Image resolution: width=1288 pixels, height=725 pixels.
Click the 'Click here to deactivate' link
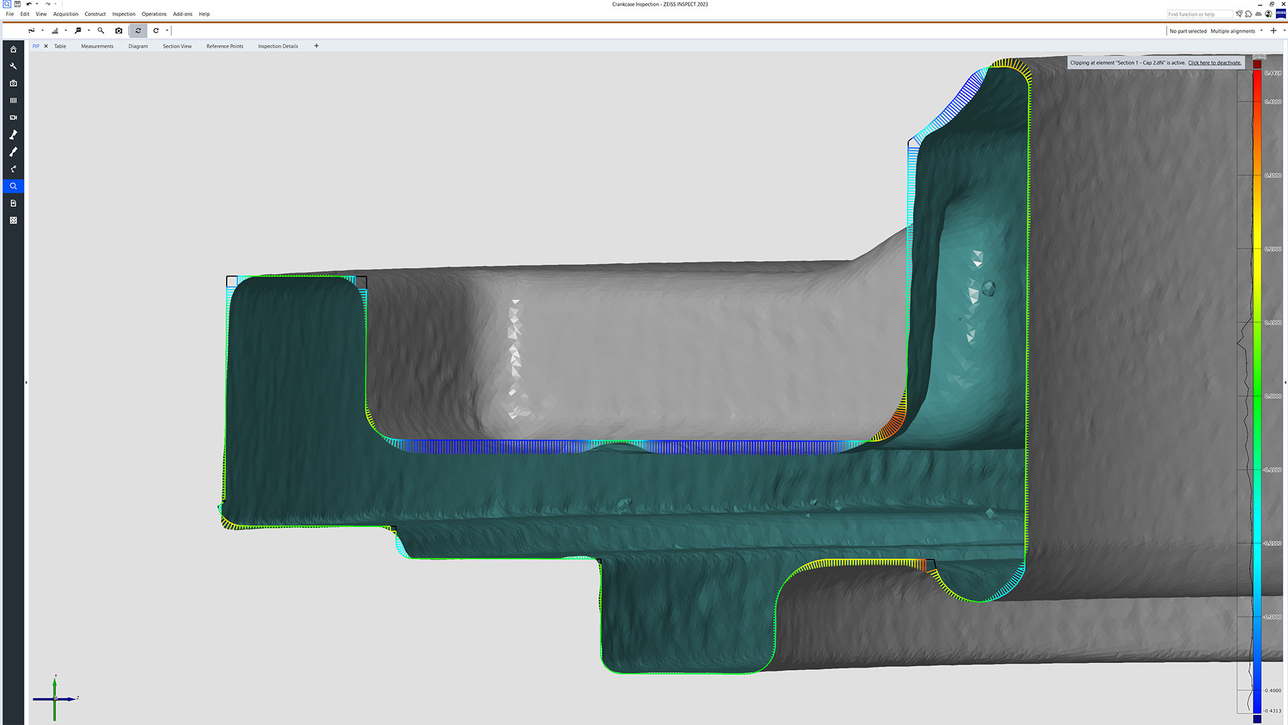click(1214, 63)
